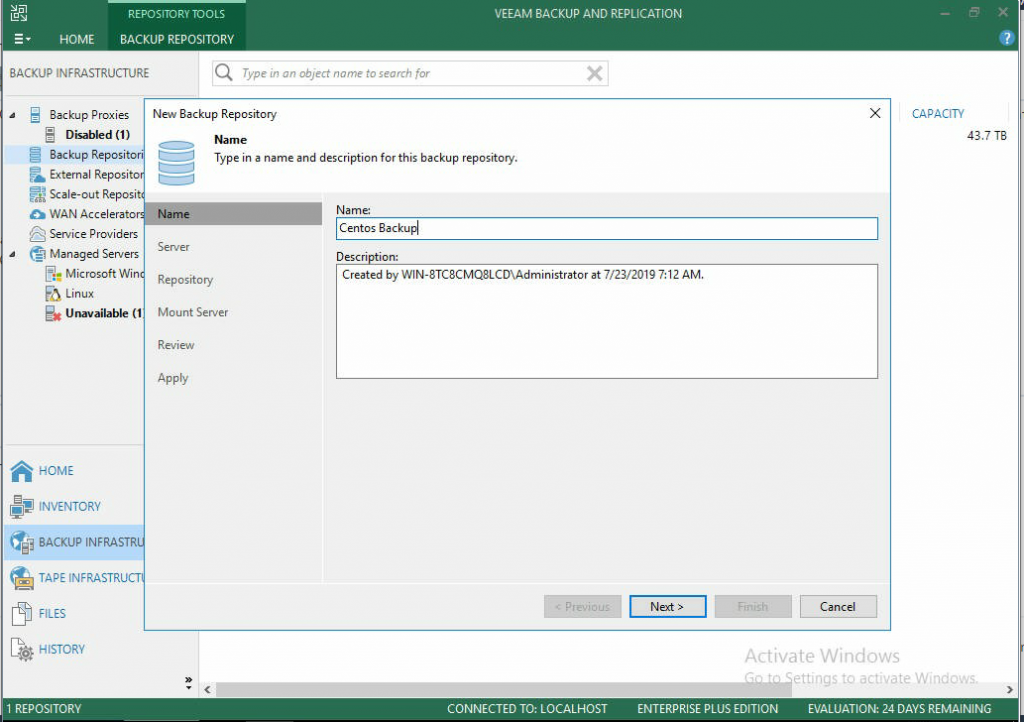Click the Service Providers icon
The height and width of the screenshot is (722, 1024).
tap(37, 234)
